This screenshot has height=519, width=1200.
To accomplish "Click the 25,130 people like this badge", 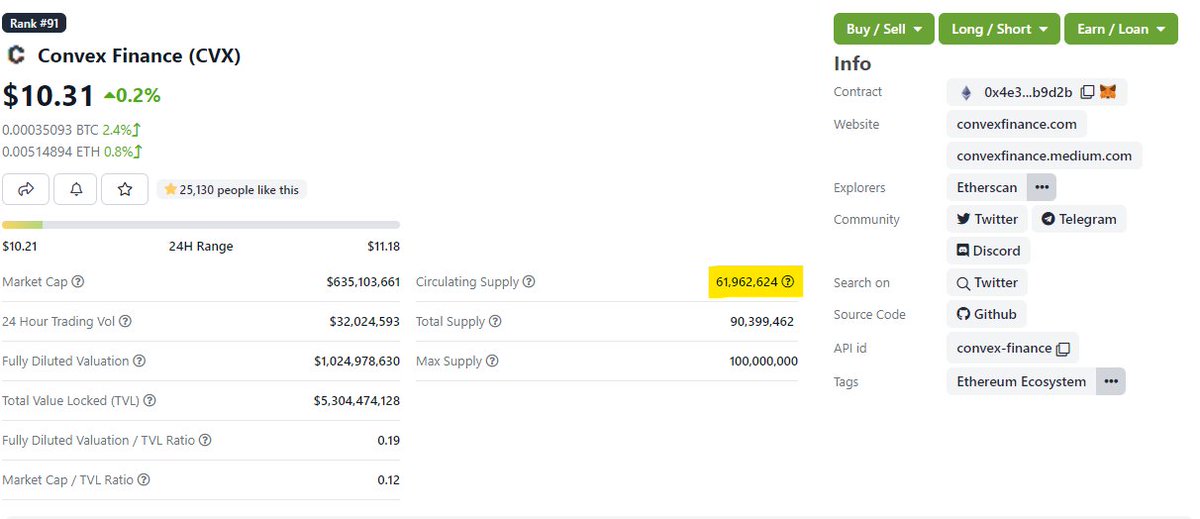I will tap(231, 189).
